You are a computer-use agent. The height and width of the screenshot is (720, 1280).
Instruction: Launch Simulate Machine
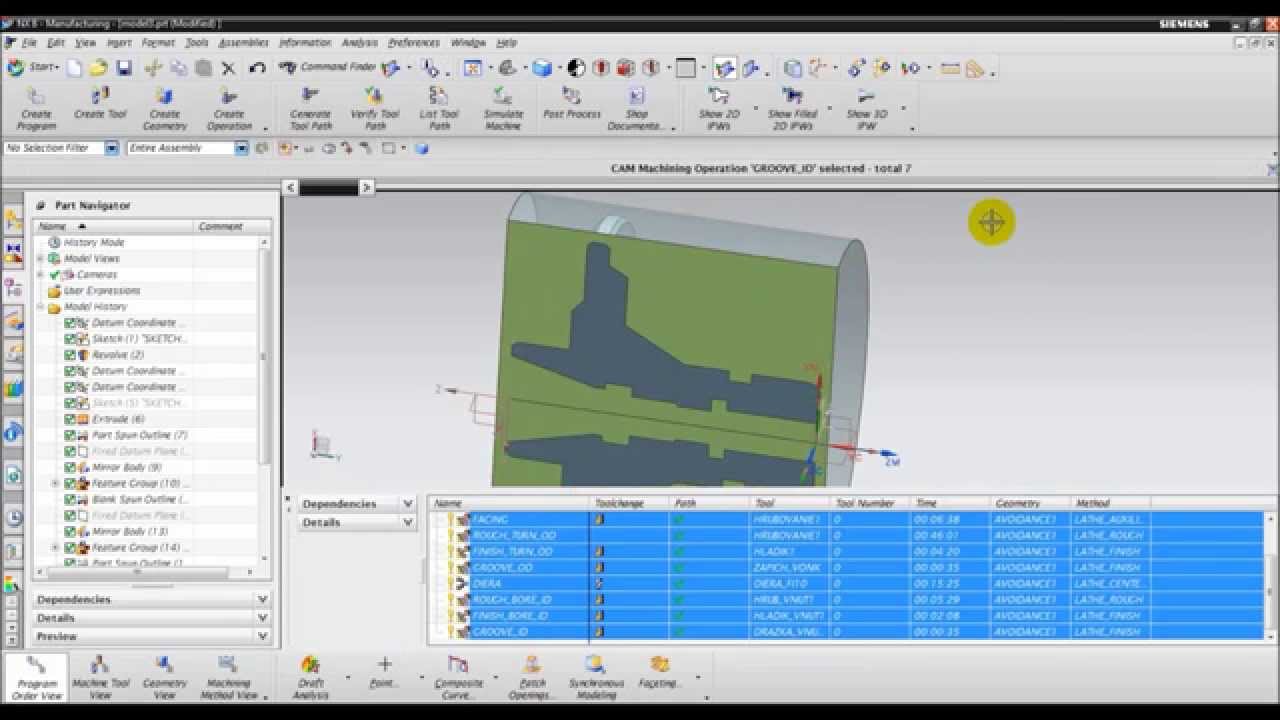[x=503, y=108]
